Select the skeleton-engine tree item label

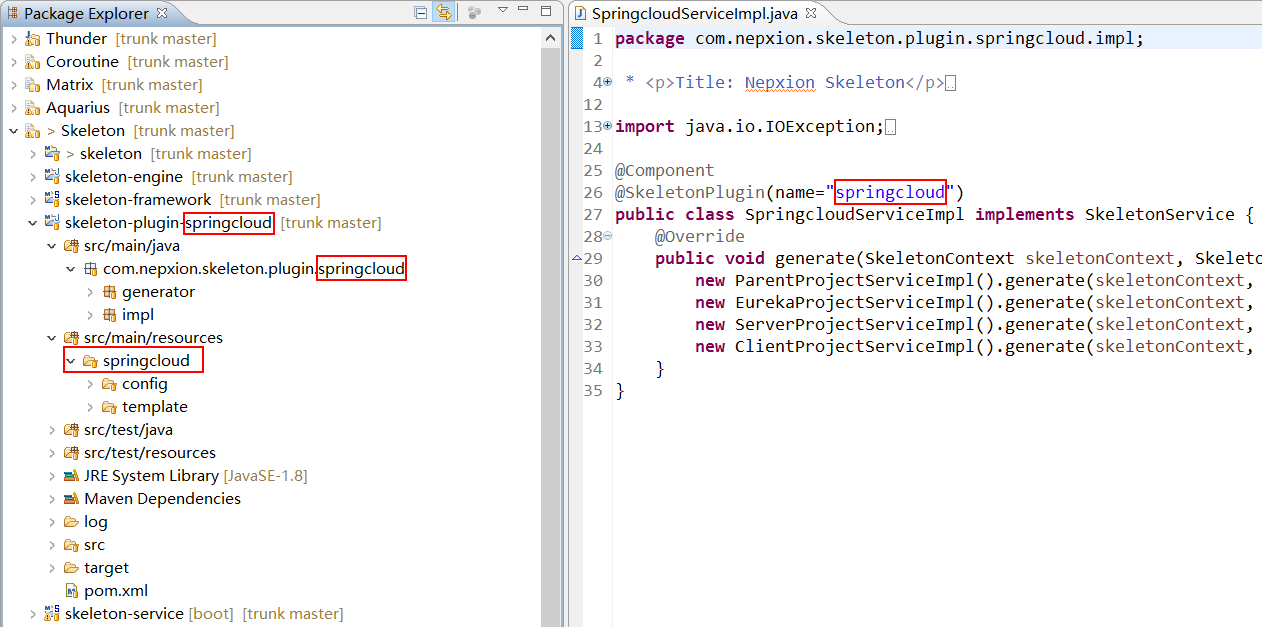[124, 177]
